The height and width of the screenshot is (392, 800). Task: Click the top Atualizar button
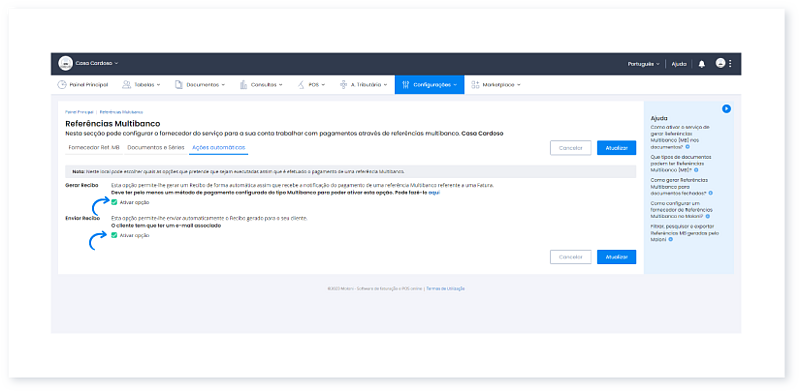point(616,148)
